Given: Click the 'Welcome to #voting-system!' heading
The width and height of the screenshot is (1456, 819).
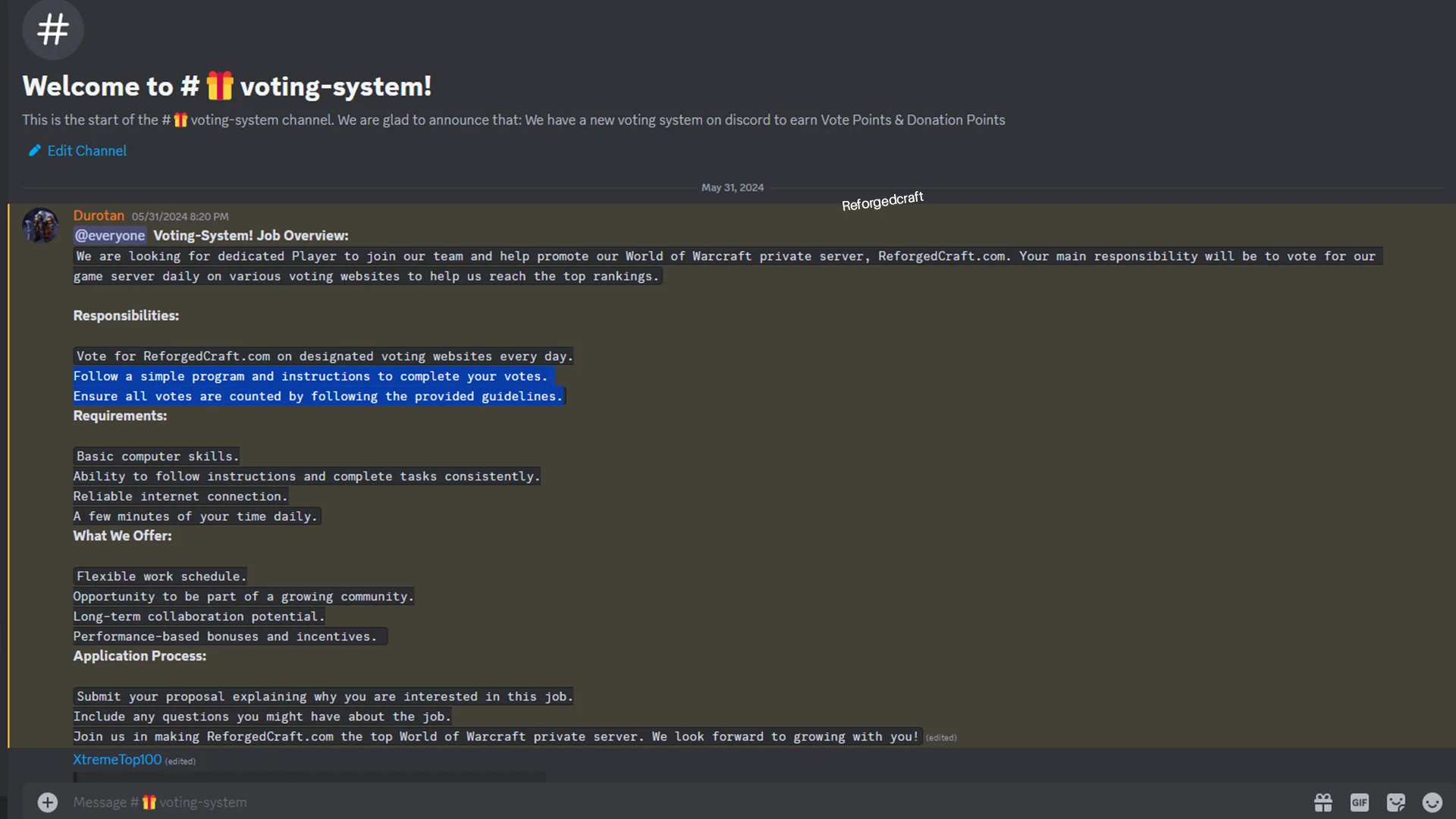Looking at the screenshot, I should point(227,86).
